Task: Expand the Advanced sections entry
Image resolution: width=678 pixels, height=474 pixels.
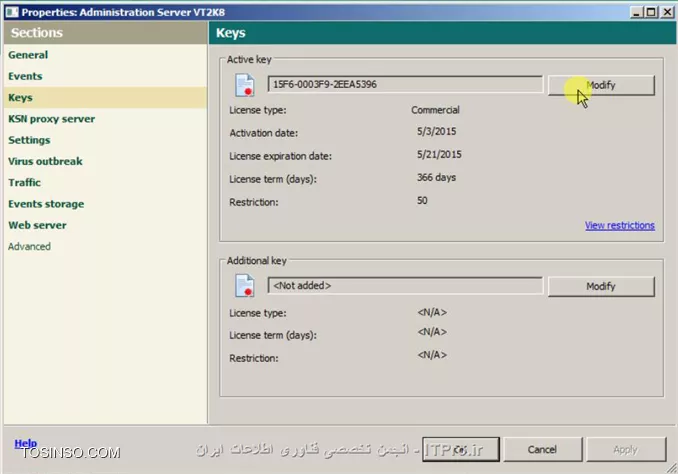Action: point(29,247)
